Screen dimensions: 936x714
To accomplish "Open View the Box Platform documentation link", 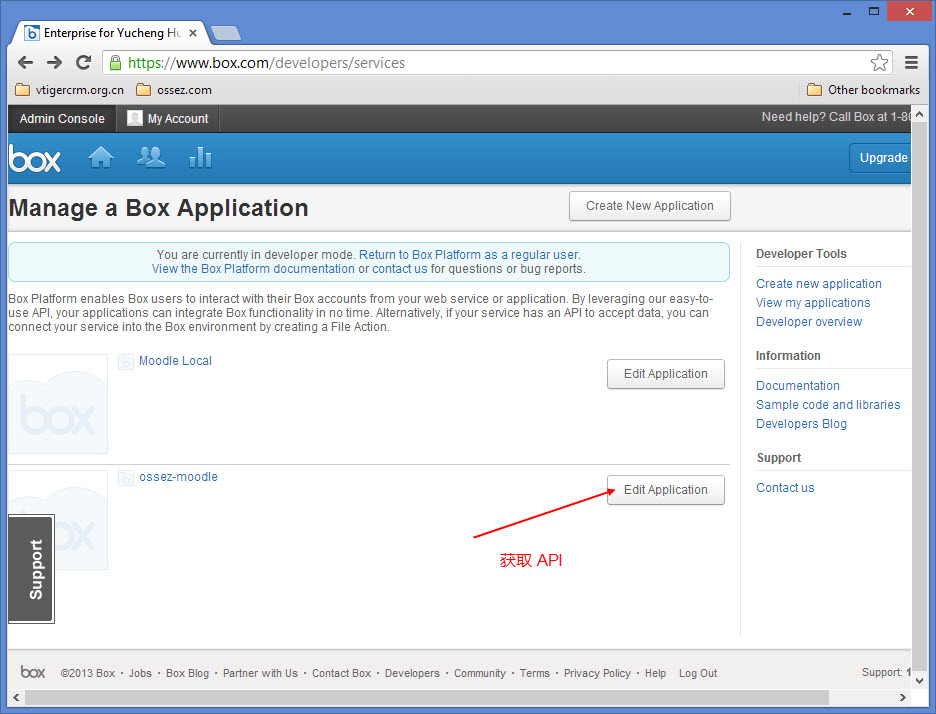I will click(x=253, y=269).
